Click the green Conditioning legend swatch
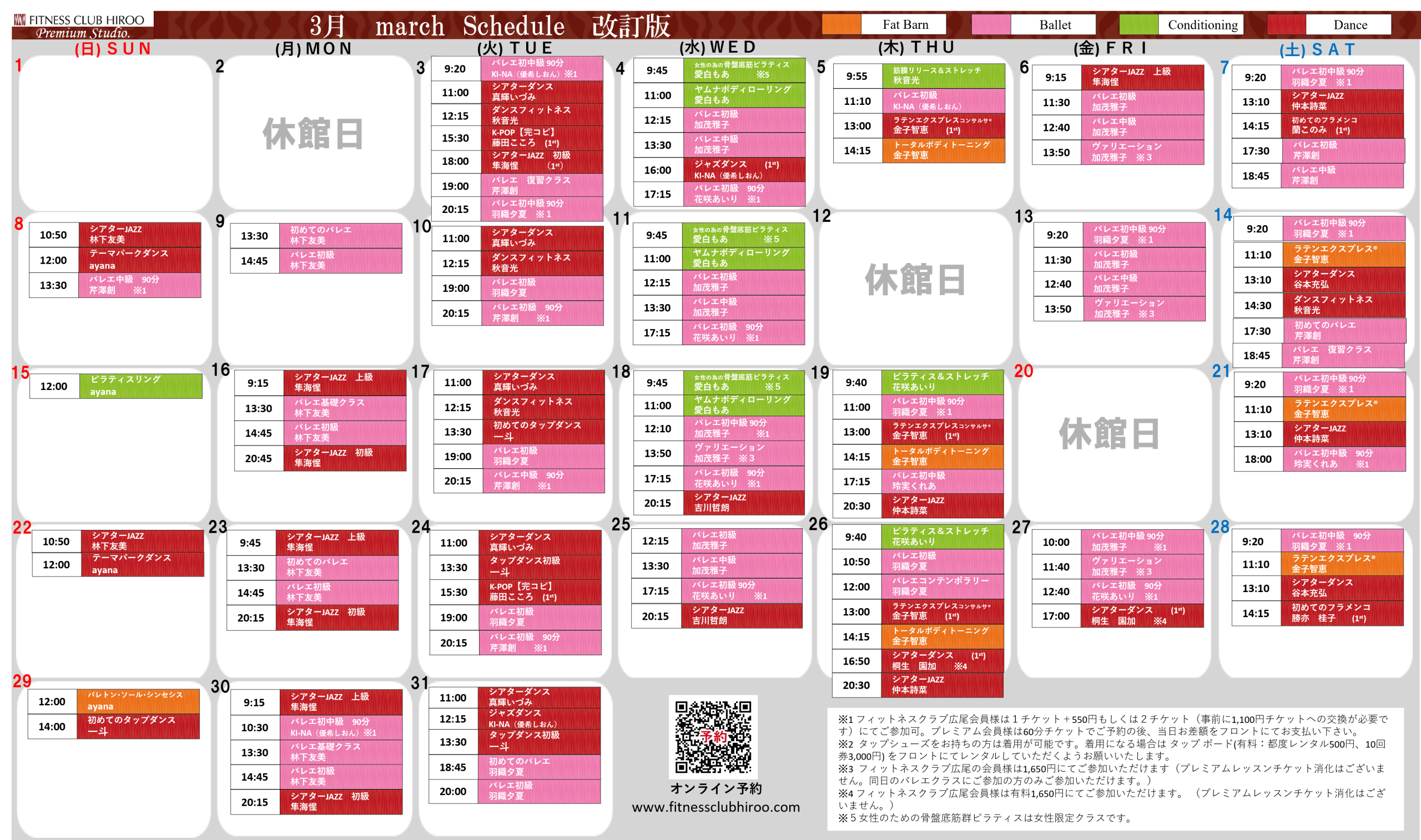1421x840 pixels. pyautogui.click(x=1138, y=24)
